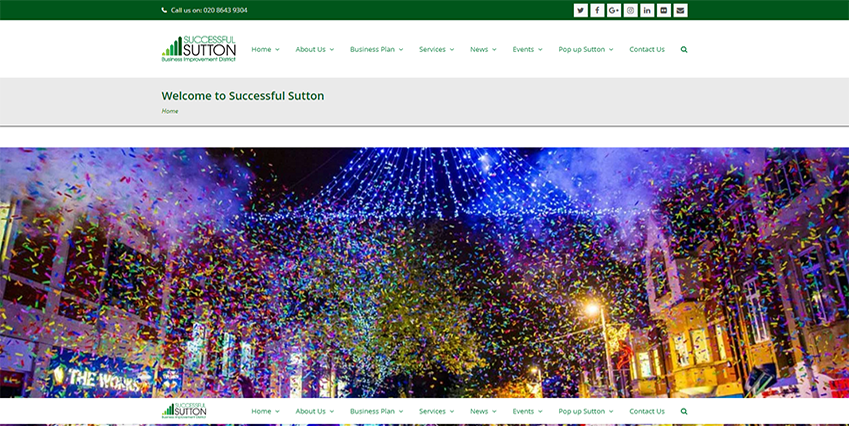Click the Successful Sutton logo in the top header

[x=199, y=49]
